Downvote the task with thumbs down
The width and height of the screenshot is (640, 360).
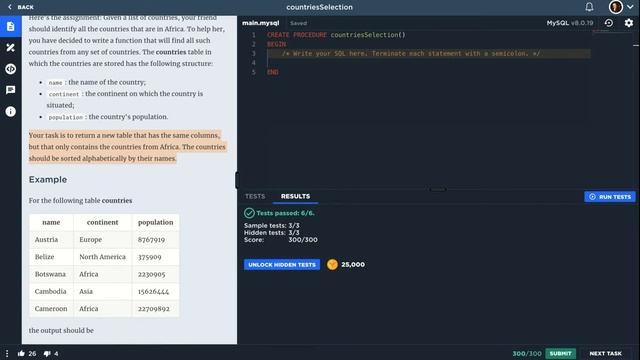tap(47, 353)
